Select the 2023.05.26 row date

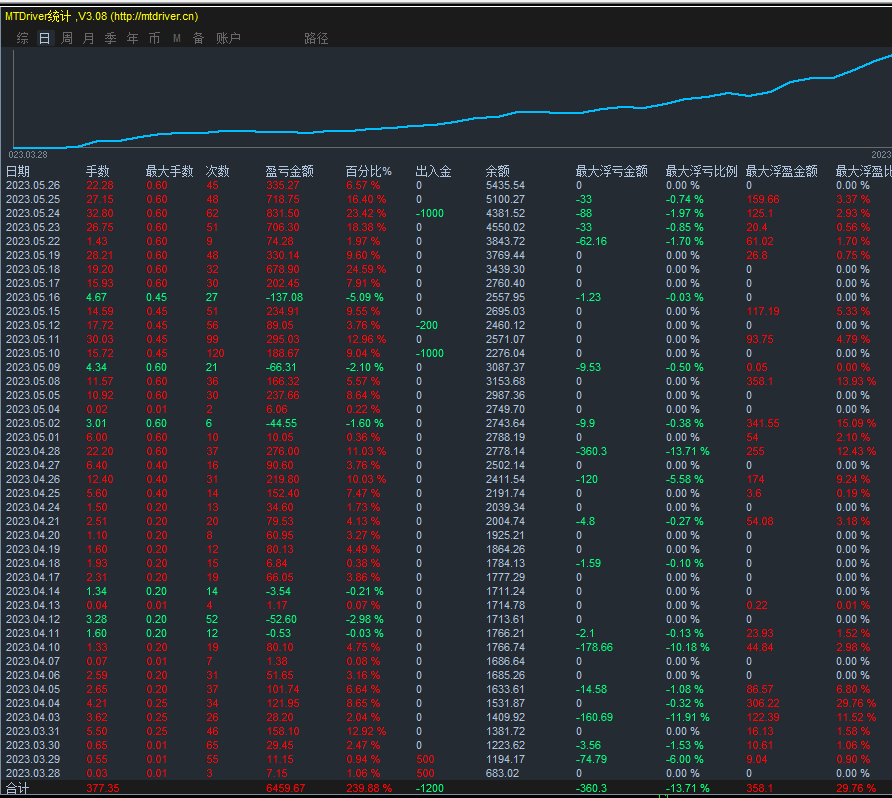pyautogui.click(x=33, y=185)
